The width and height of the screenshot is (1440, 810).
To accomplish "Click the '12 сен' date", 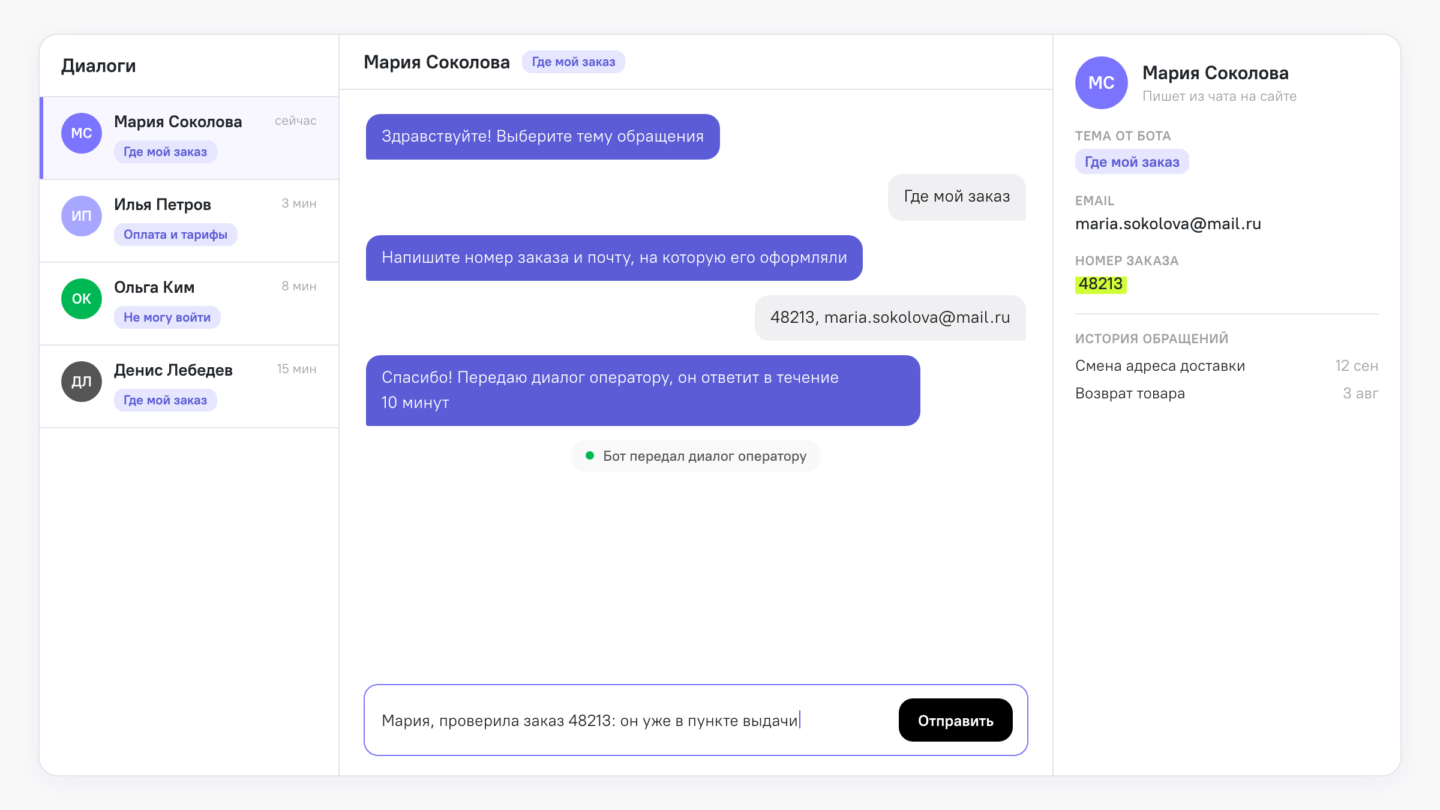I will [1357, 366].
